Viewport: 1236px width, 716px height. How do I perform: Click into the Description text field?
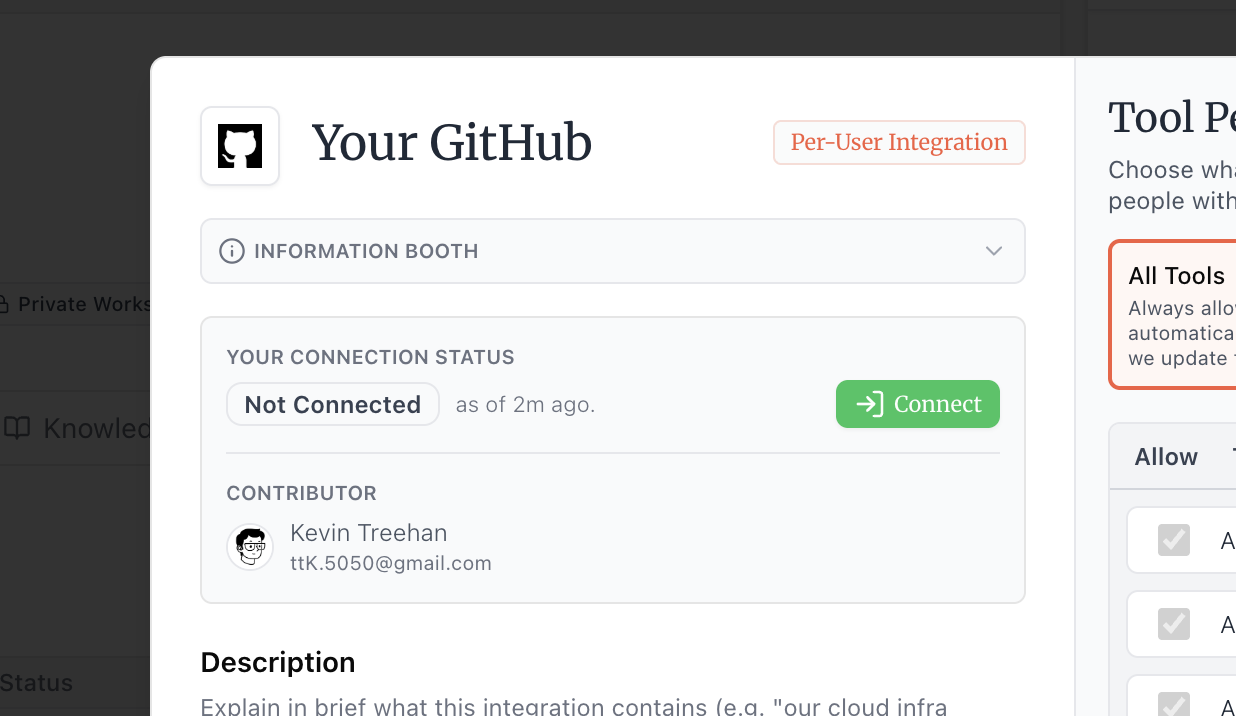tap(573, 707)
